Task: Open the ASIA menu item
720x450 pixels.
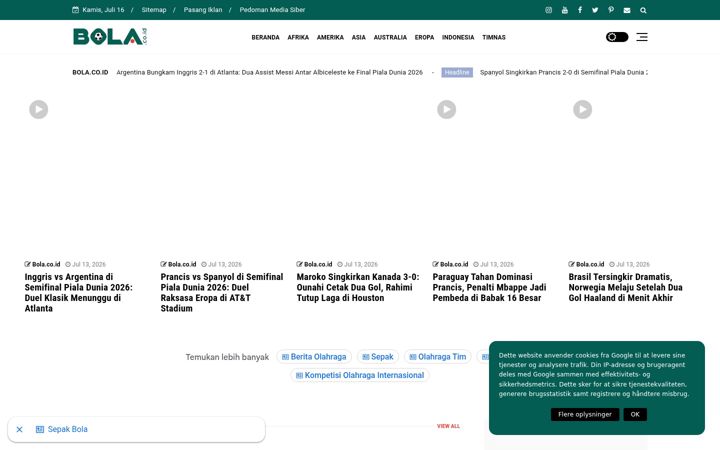Action: (x=359, y=37)
